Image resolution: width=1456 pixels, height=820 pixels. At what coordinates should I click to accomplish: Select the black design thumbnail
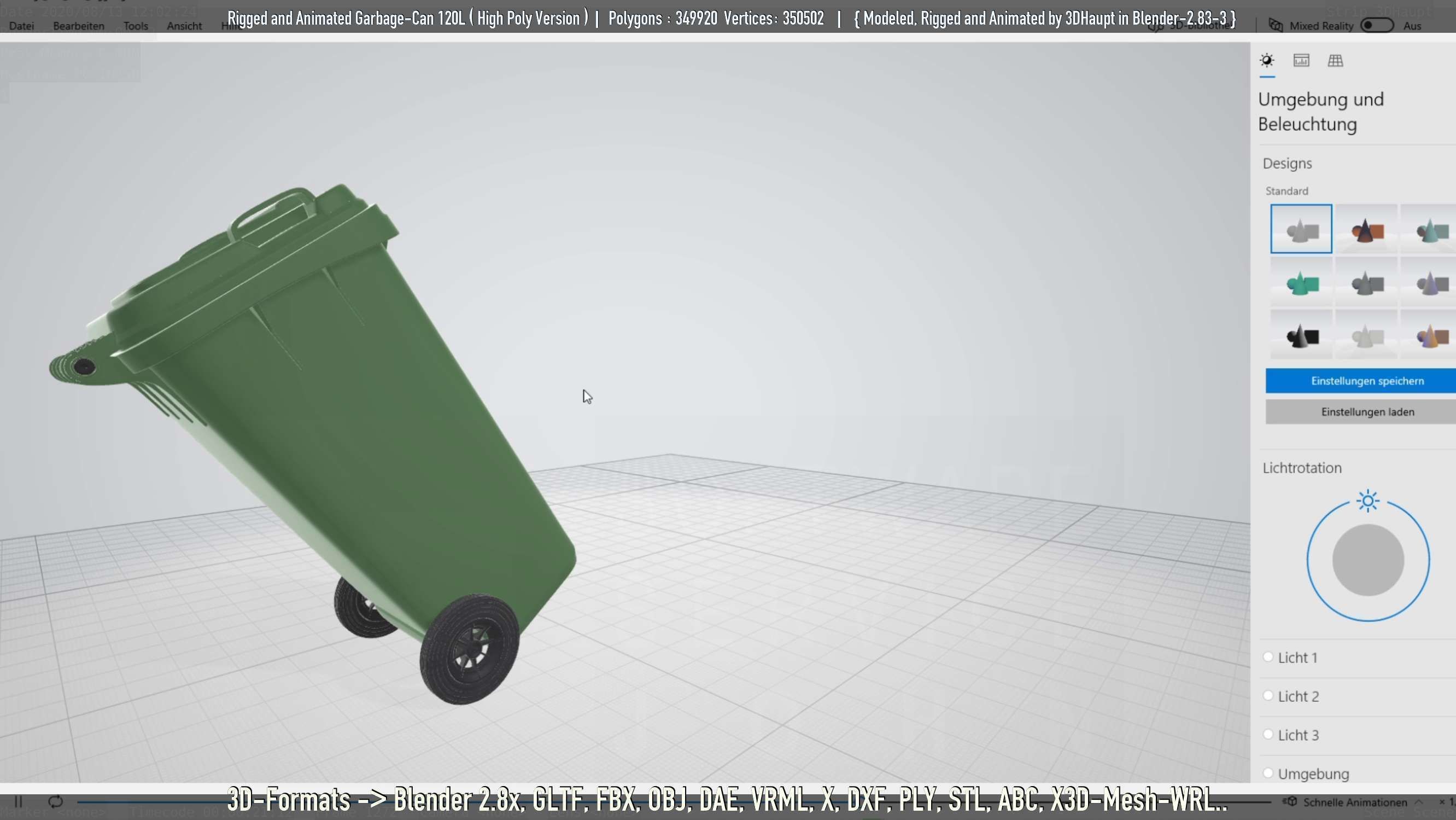pos(1301,334)
